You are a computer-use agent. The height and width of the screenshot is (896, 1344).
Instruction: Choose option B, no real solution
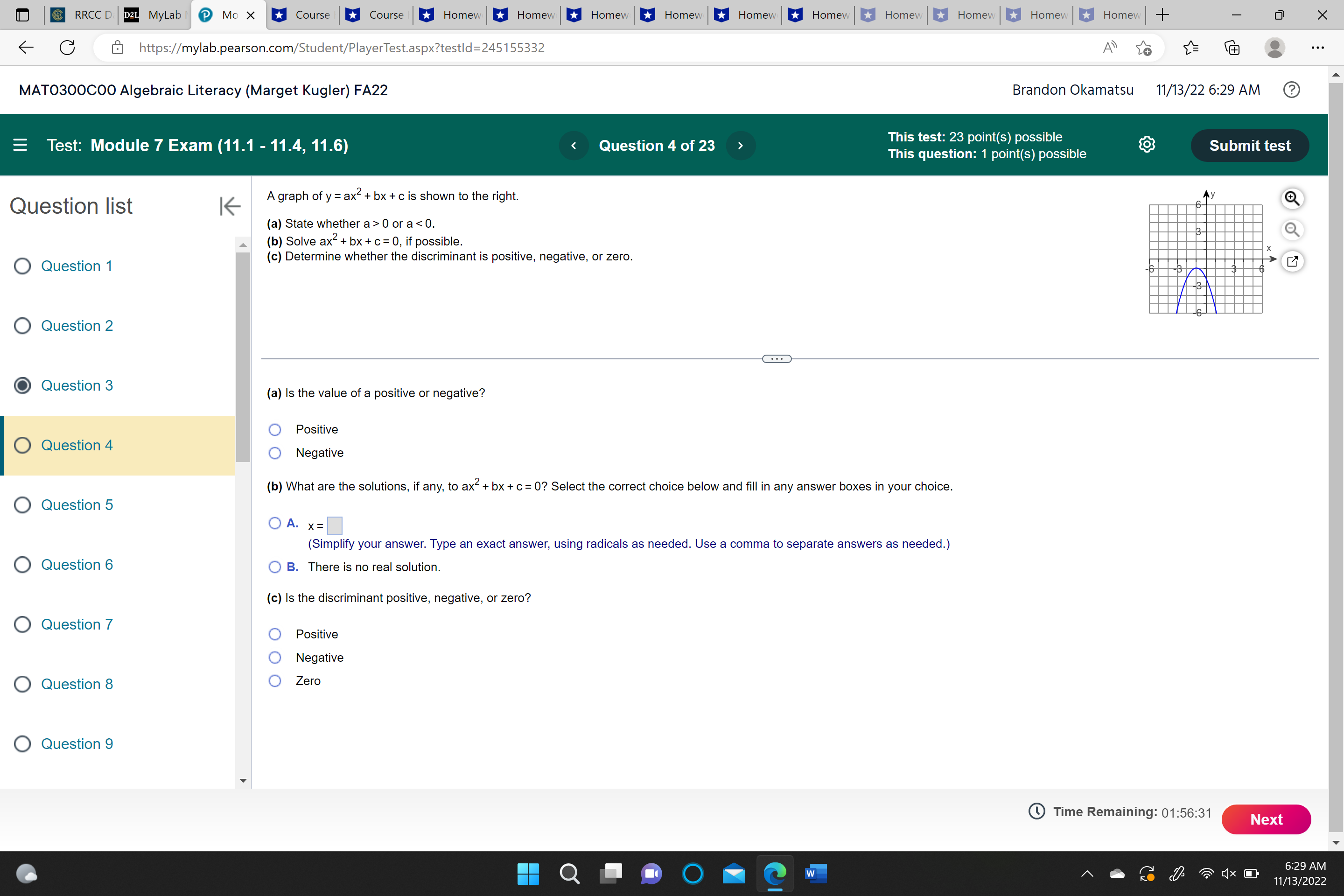point(275,567)
